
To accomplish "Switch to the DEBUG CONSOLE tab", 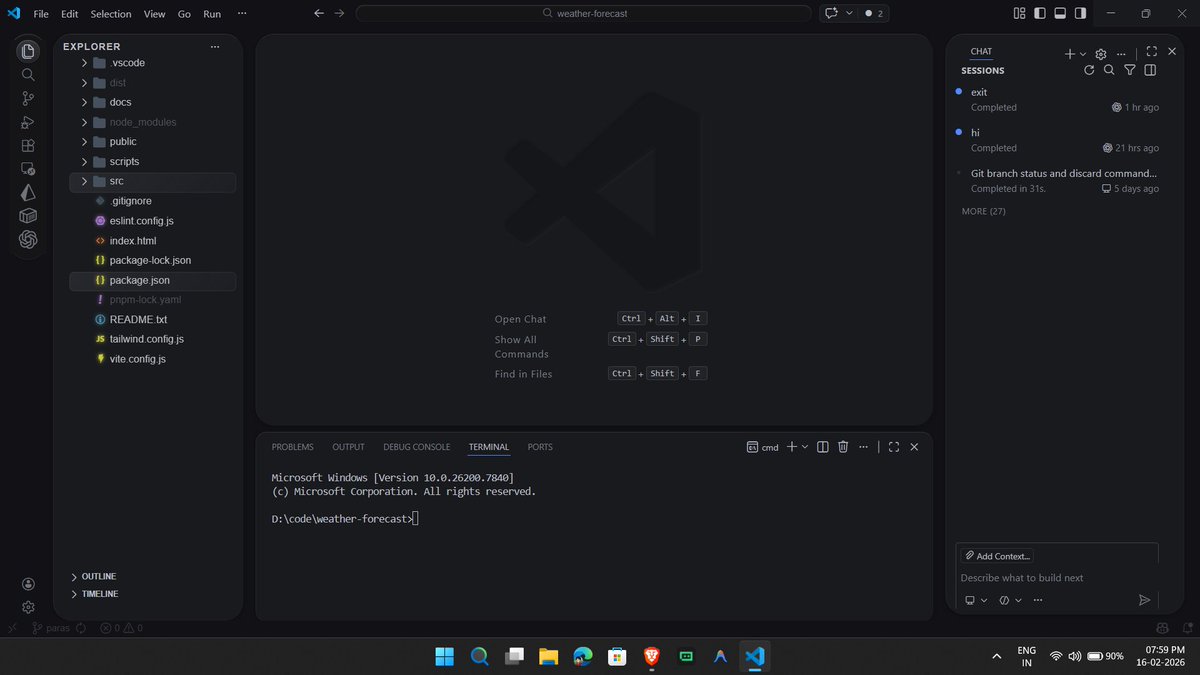I will [416, 447].
